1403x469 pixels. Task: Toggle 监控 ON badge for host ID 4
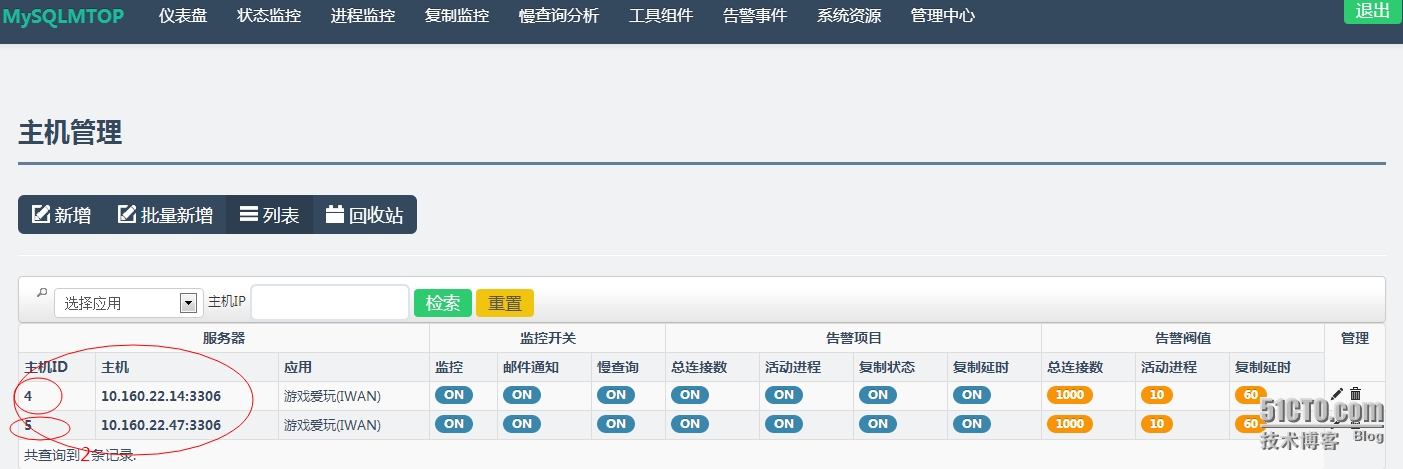point(453,395)
